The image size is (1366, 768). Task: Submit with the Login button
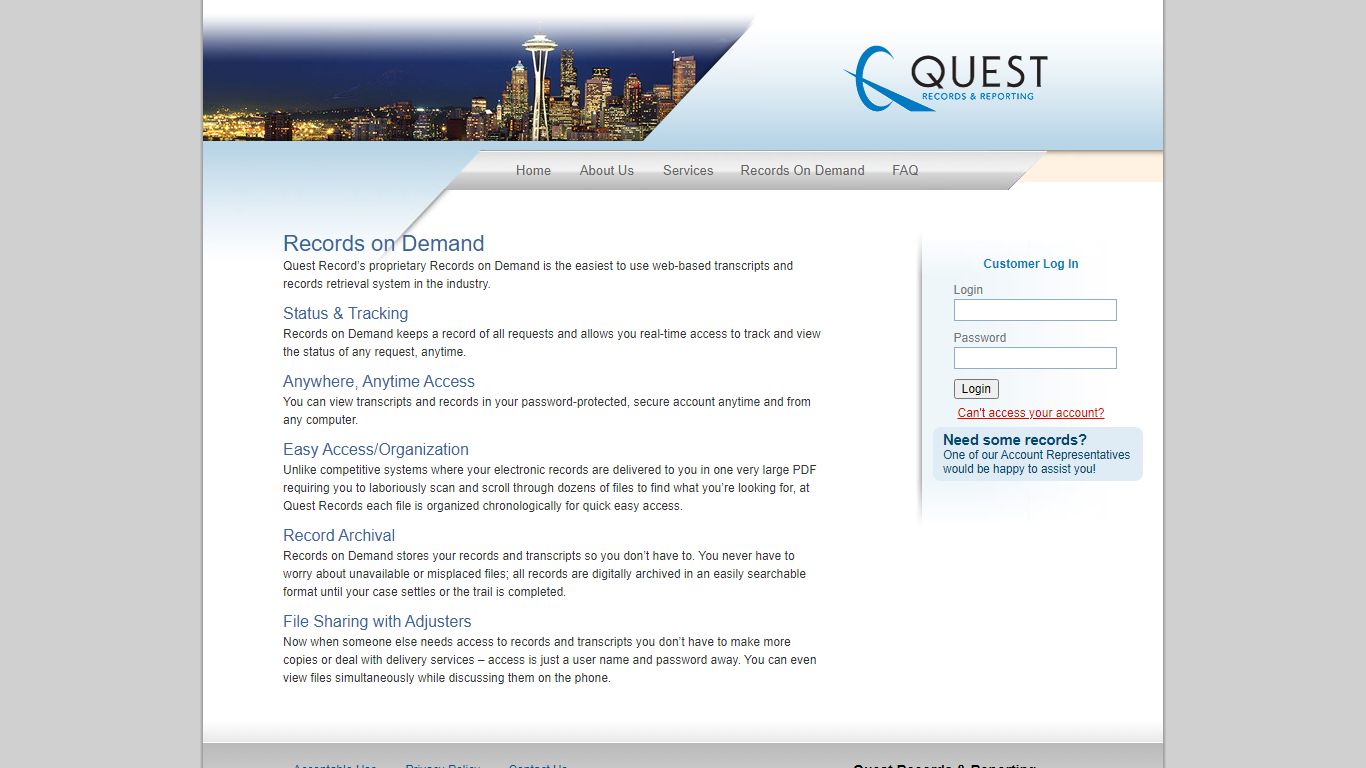click(976, 389)
